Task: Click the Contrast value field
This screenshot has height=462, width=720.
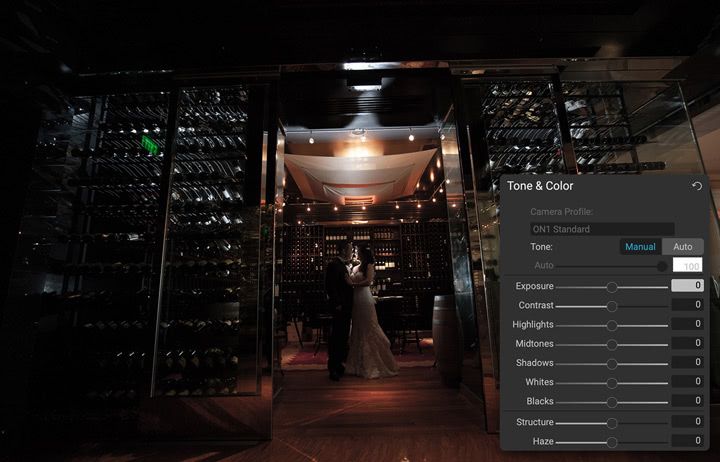Action: 687,304
